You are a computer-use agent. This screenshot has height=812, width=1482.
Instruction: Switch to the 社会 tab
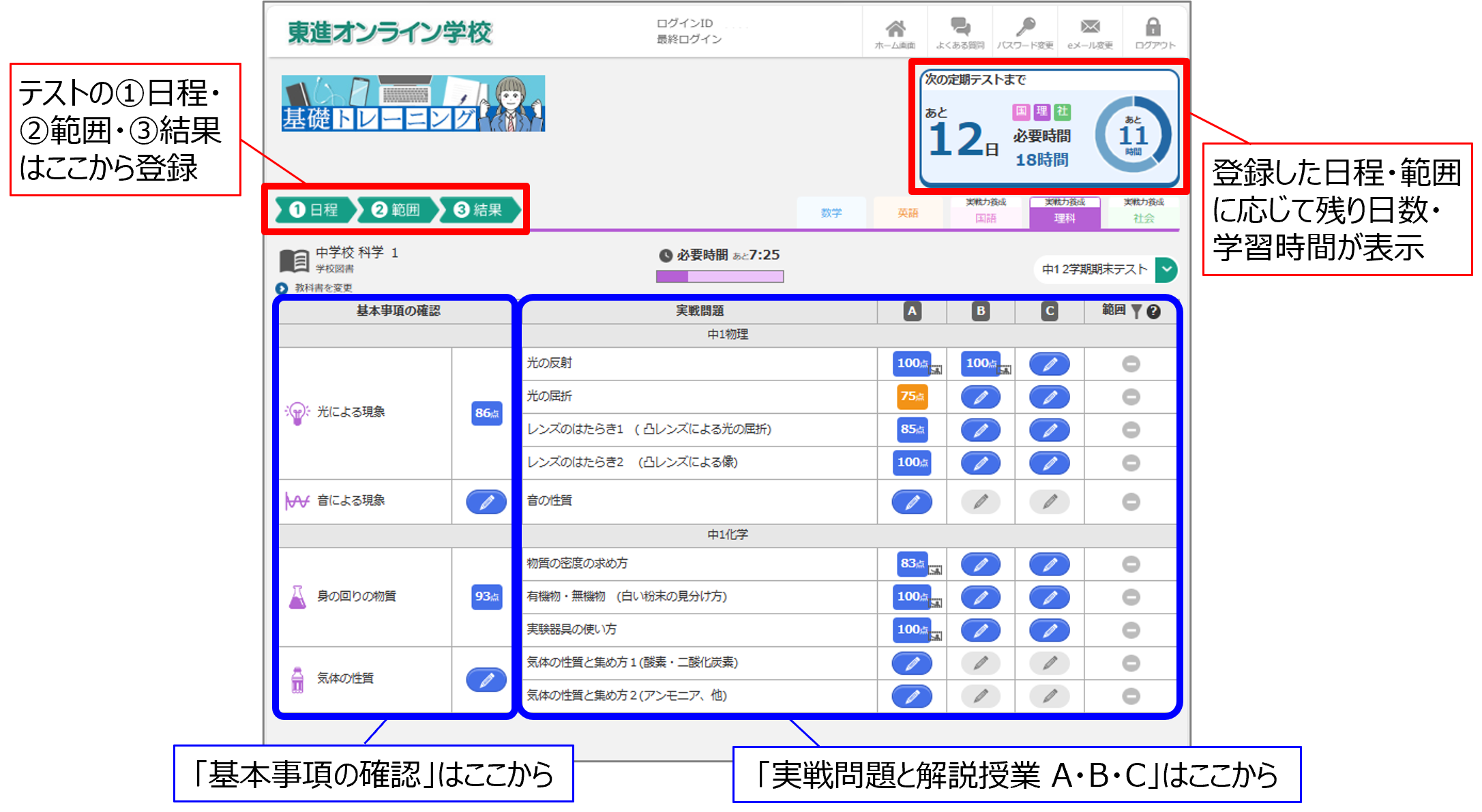pyautogui.click(x=1144, y=213)
